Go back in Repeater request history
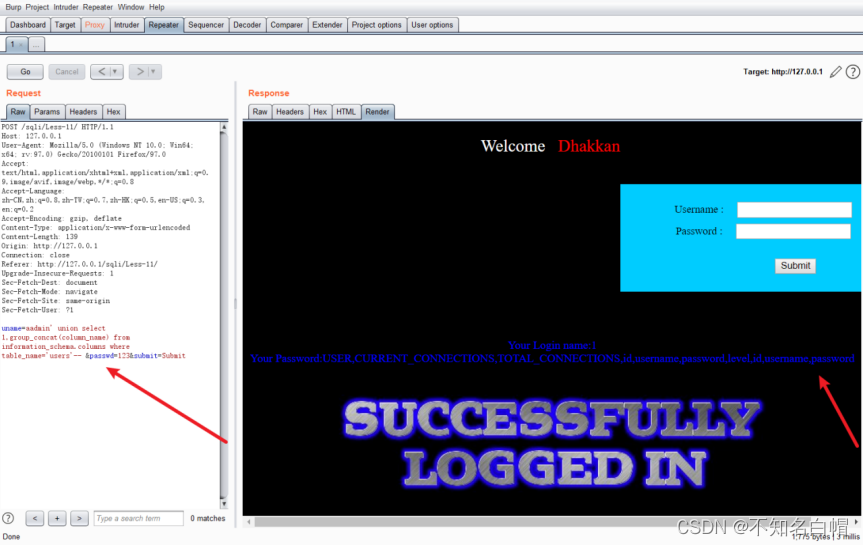The width and height of the screenshot is (863, 546). pyautogui.click(x=102, y=72)
